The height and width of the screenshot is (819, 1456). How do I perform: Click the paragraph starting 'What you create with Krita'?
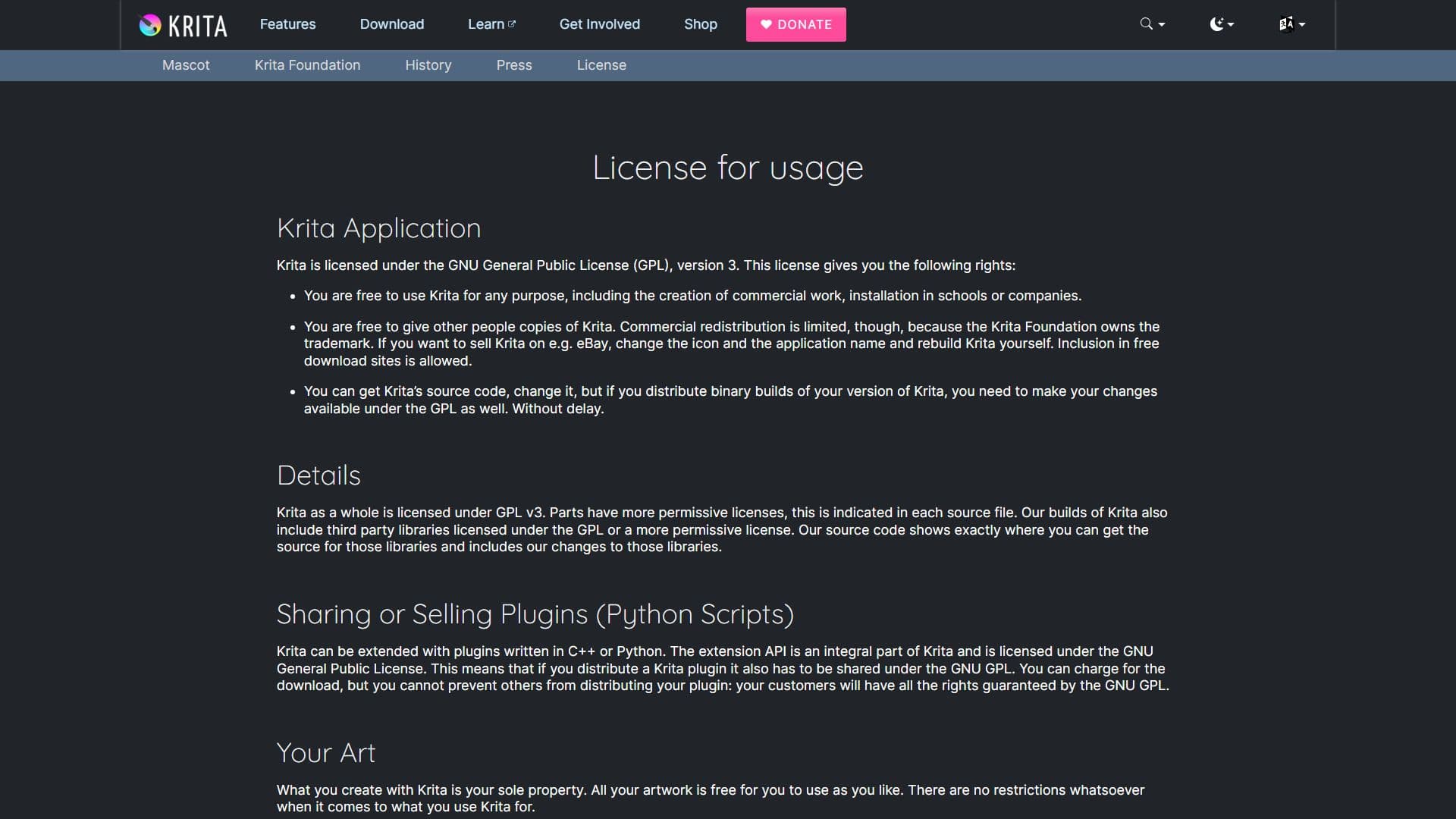click(711, 798)
